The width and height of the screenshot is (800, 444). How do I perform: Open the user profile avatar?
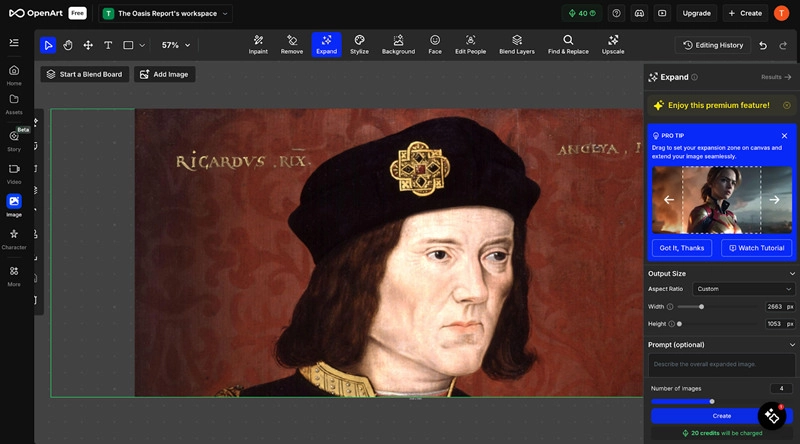click(781, 13)
